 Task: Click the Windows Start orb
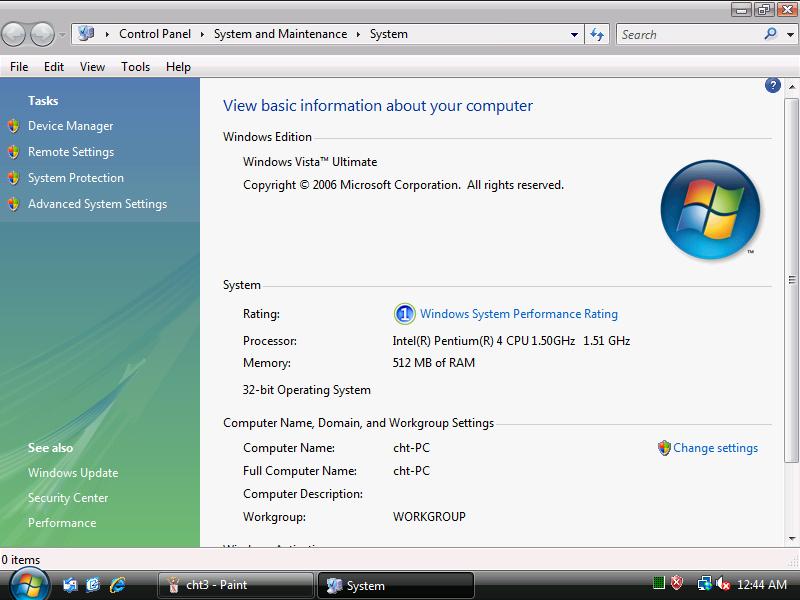coord(28,584)
